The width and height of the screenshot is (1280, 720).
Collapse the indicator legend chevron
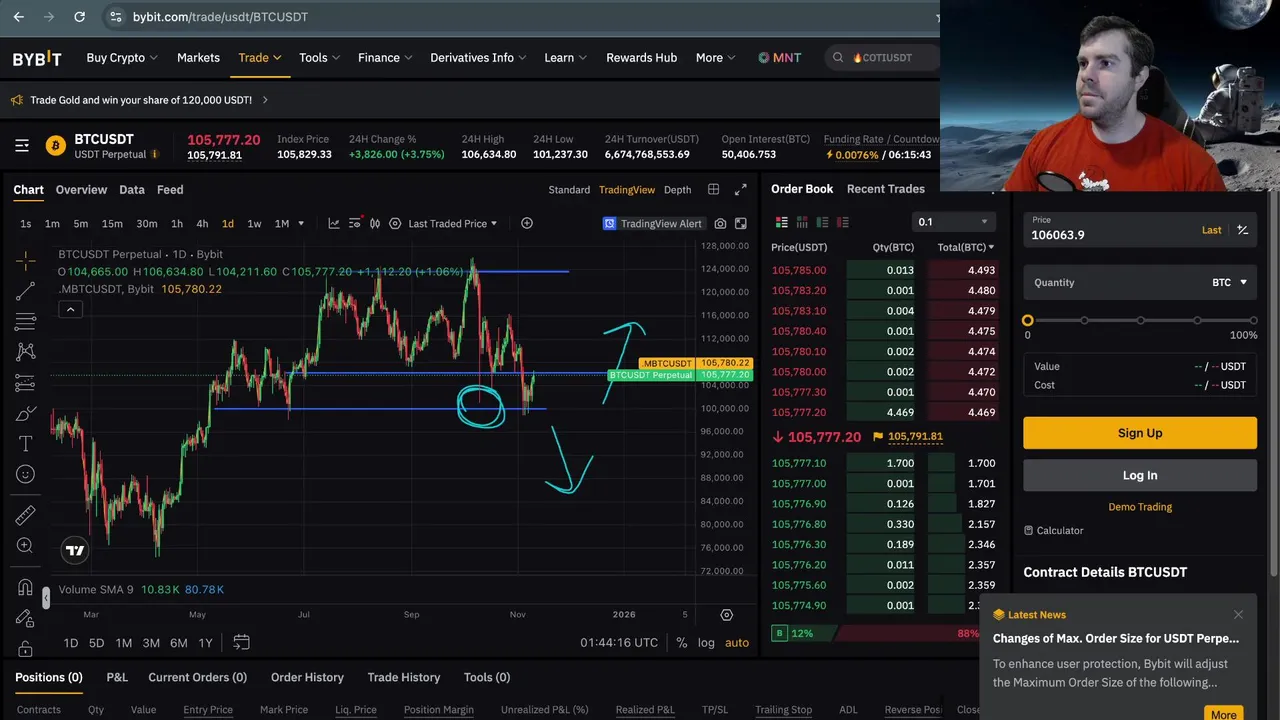tap(70, 310)
